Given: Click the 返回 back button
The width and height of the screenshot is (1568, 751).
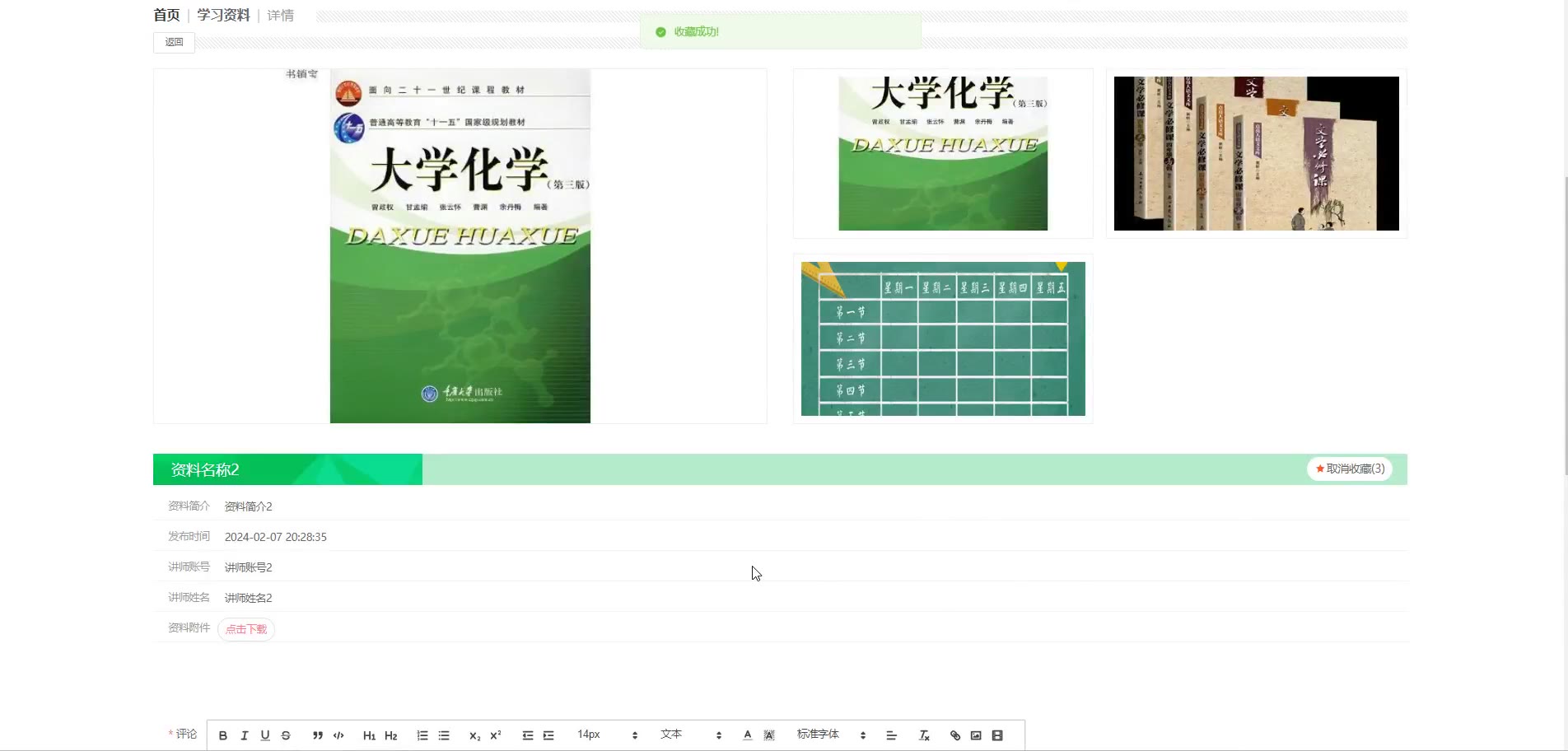Looking at the screenshot, I should click(174, 42).
